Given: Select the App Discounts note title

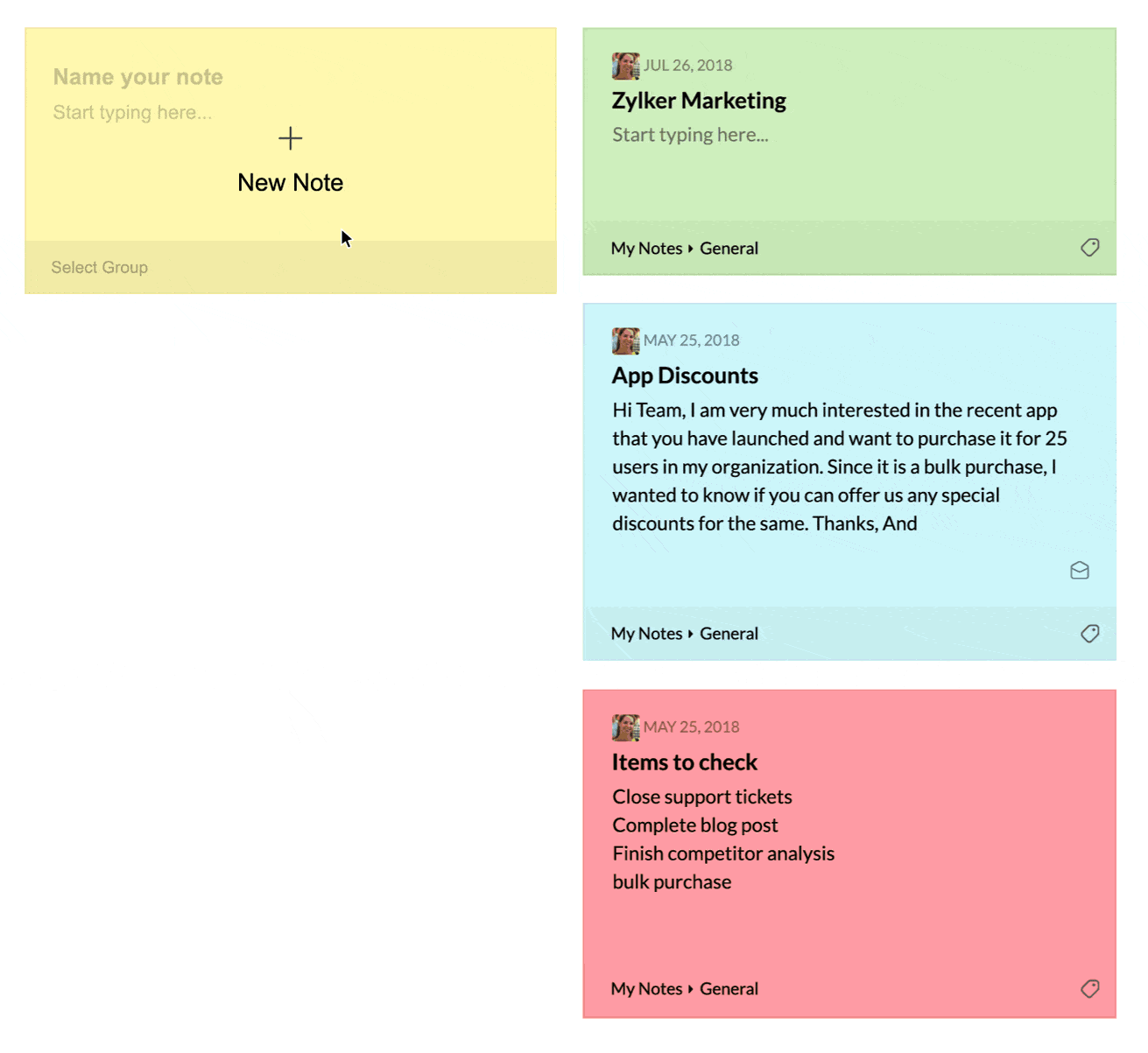Looking at the screenshot, I should (684, 375).
